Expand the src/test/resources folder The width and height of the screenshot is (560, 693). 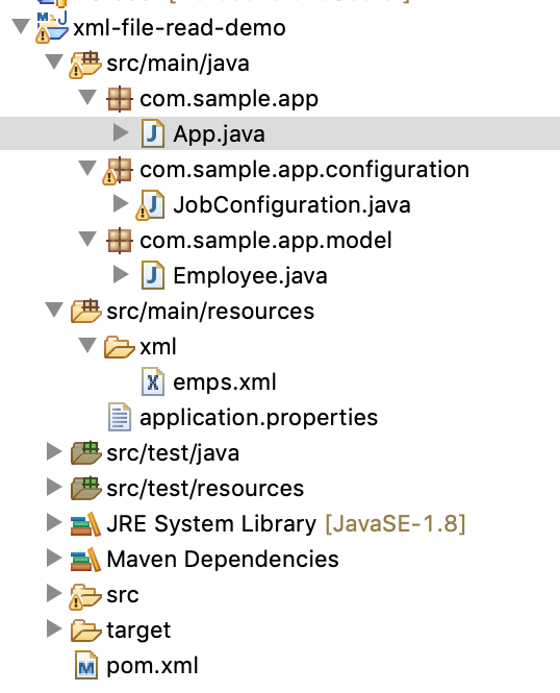[x=54, y=487]
